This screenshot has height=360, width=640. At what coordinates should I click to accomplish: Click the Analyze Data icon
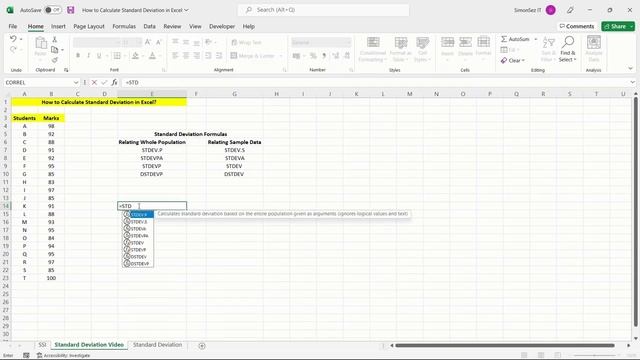click(x=593, y=42)
